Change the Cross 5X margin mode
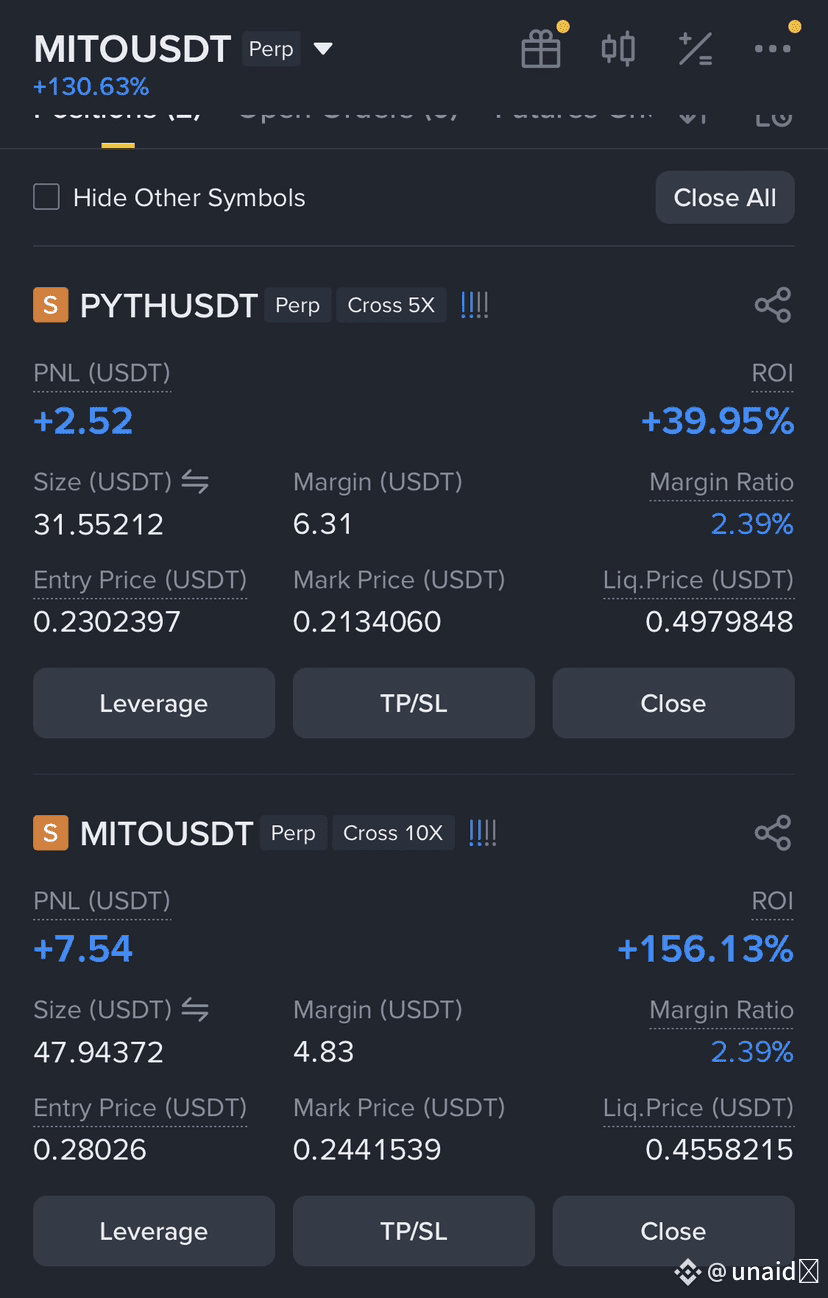Viewport: 828px width, 1298px height. [391, 305]
